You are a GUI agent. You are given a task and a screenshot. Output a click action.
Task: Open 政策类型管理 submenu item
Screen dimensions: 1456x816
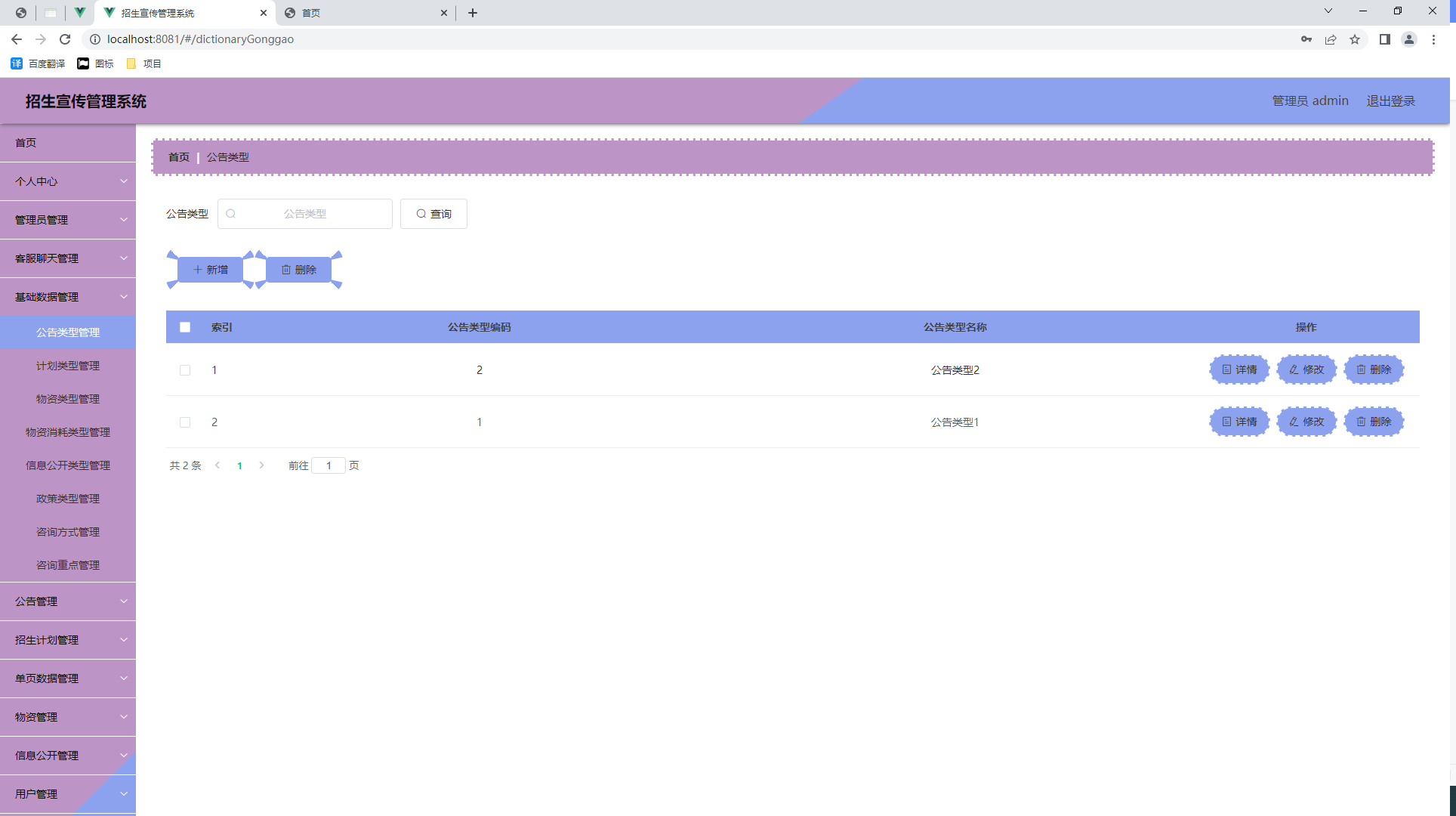click(x=68, y=499)
